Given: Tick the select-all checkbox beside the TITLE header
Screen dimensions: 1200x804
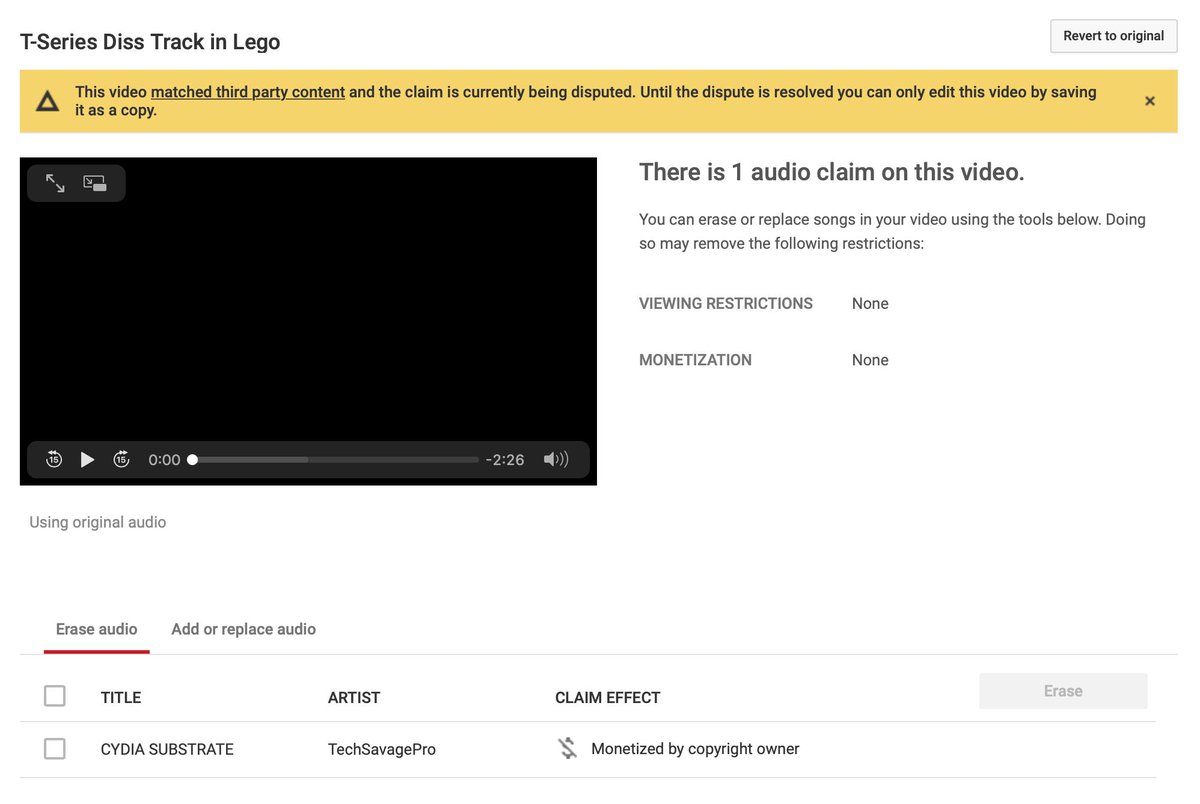Looking at the screenshot, I should 55,696.
